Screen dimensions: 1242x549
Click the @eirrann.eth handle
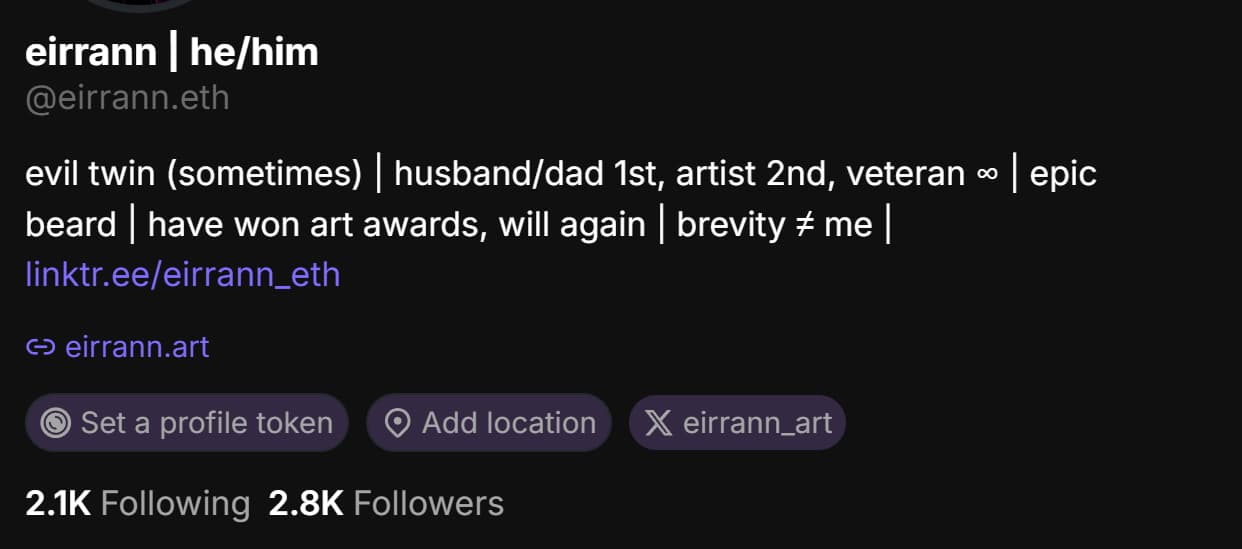[x=127, y=99]
